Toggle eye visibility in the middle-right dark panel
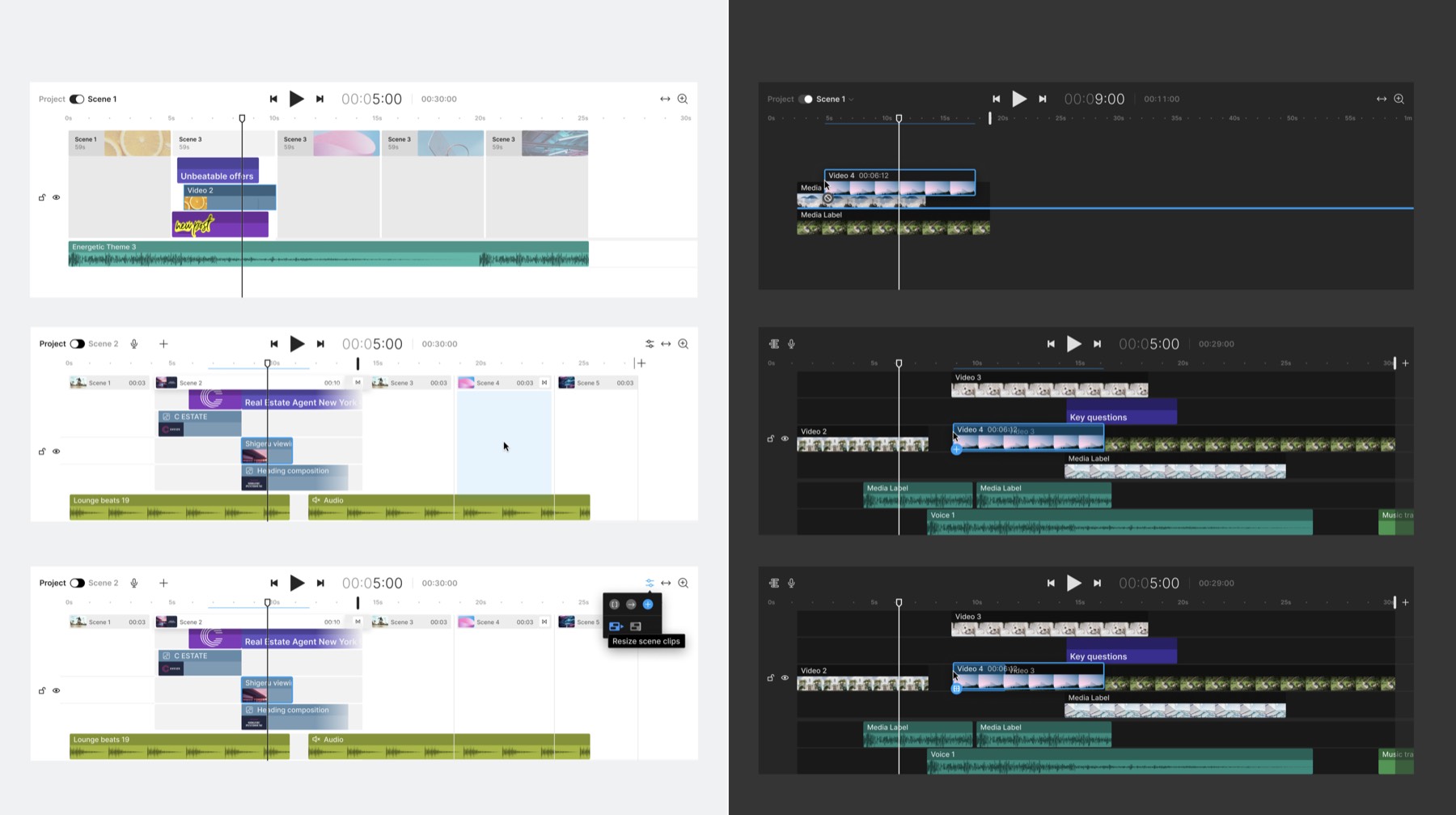 [785, 439]
